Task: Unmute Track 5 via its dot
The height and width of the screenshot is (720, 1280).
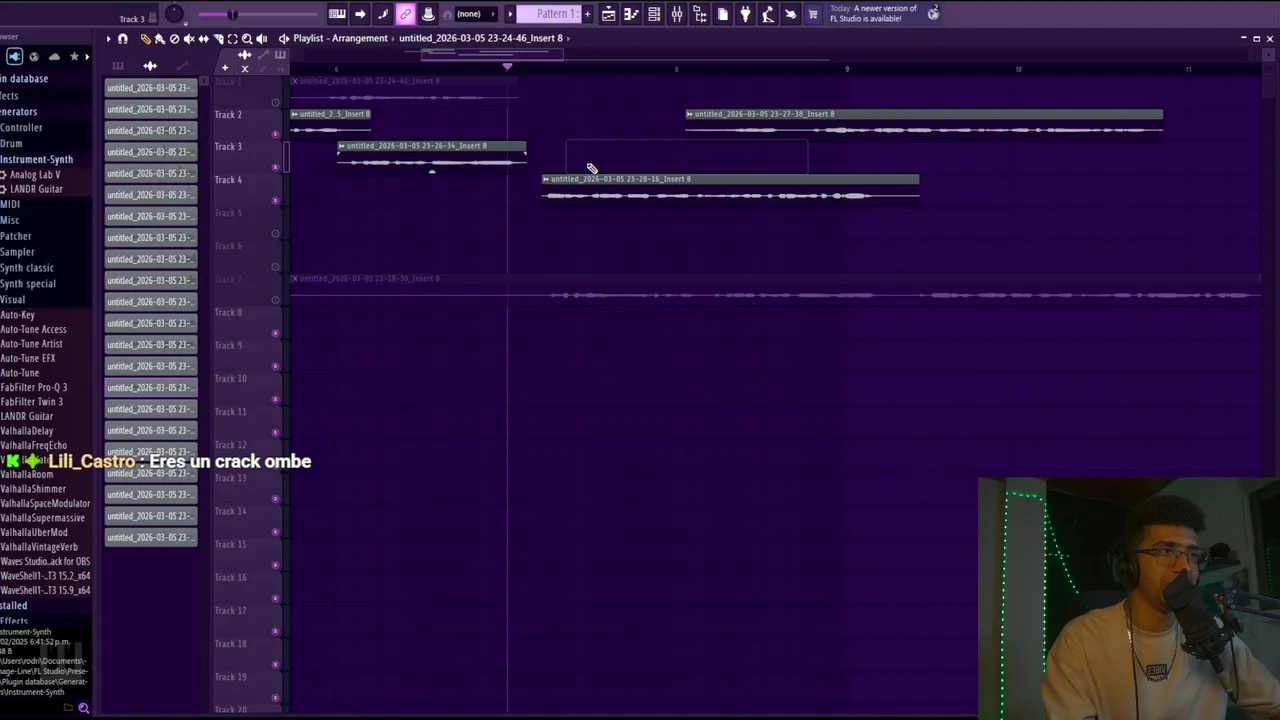Action: [276, 233]
